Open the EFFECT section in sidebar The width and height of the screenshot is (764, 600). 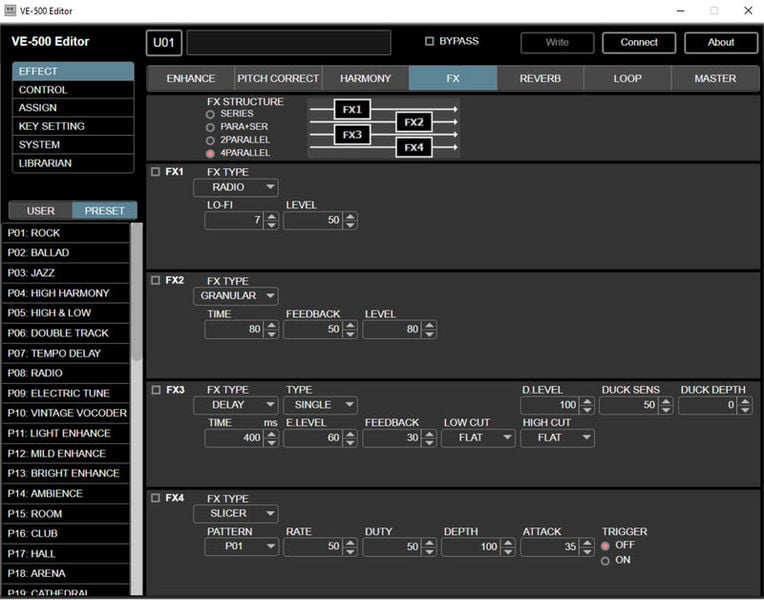pyautogui.click(x=73, y=71)
